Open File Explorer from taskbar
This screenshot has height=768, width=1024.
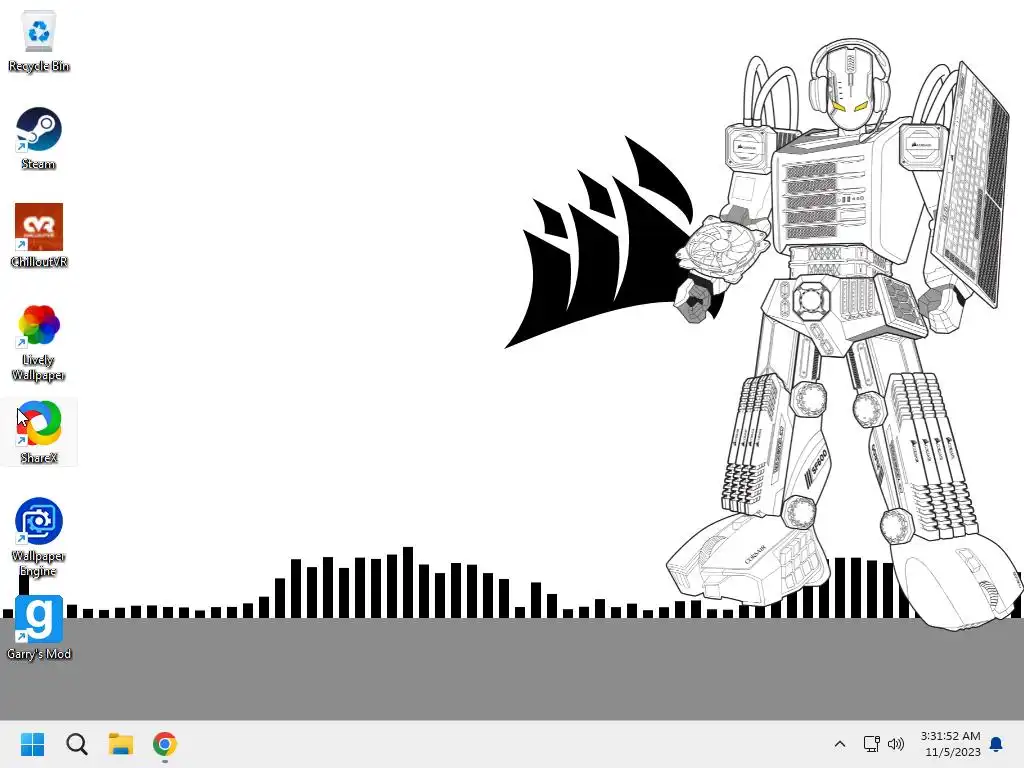121,744
